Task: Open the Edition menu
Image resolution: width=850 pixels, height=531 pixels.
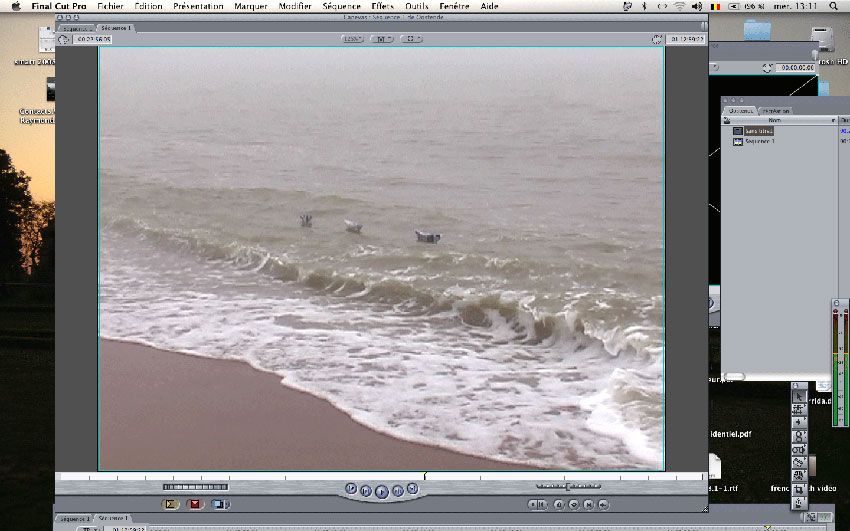Action: (148, 6)
